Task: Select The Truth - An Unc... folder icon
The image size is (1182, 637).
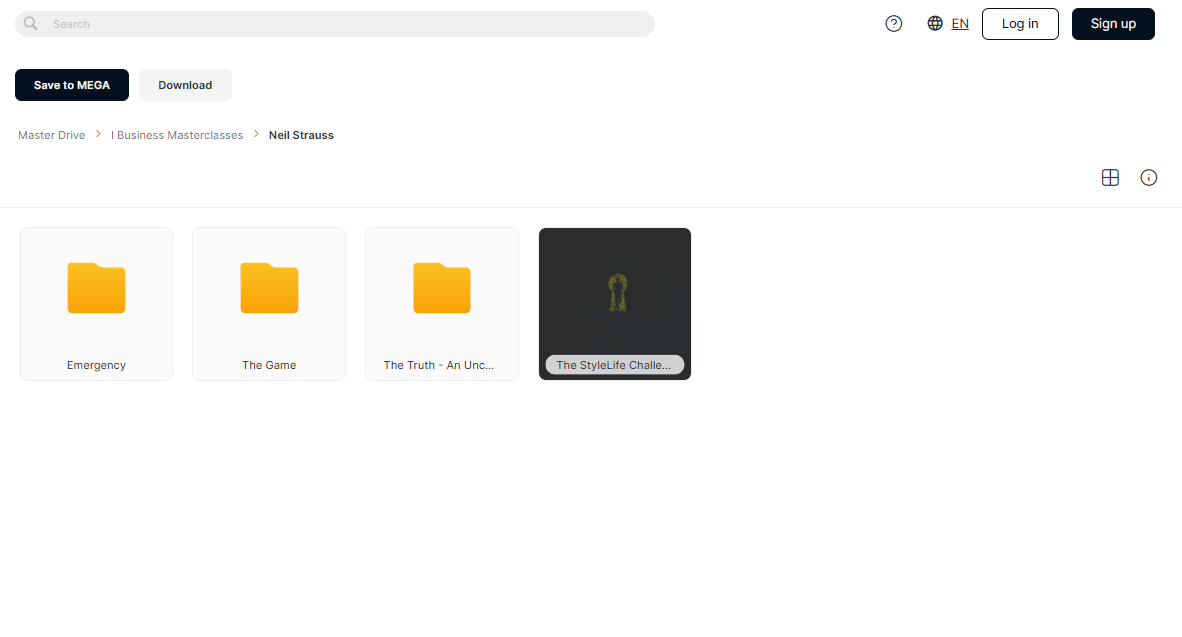Action: 442,288
